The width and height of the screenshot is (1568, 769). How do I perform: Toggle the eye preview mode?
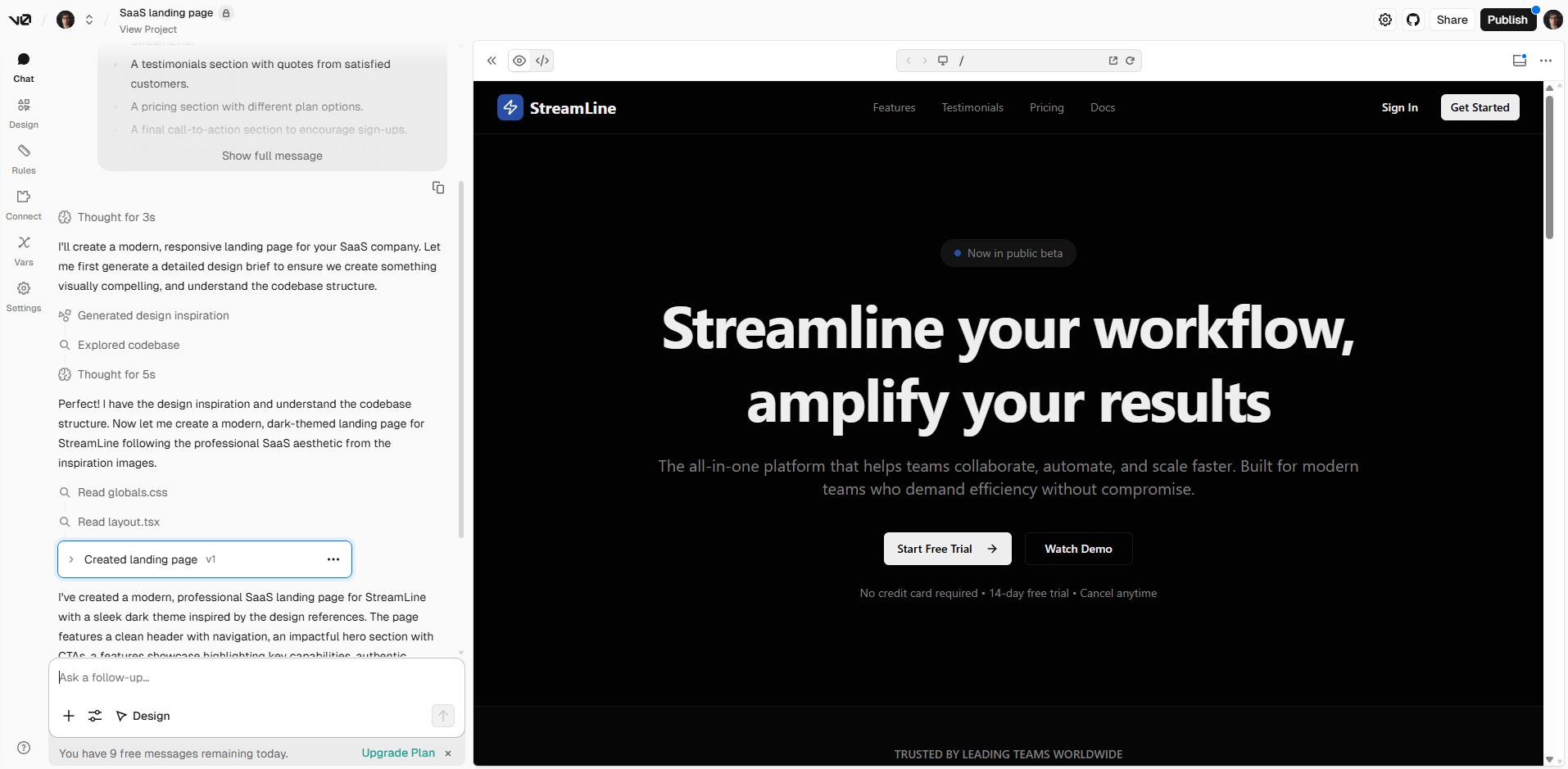(x=519, y=60)
